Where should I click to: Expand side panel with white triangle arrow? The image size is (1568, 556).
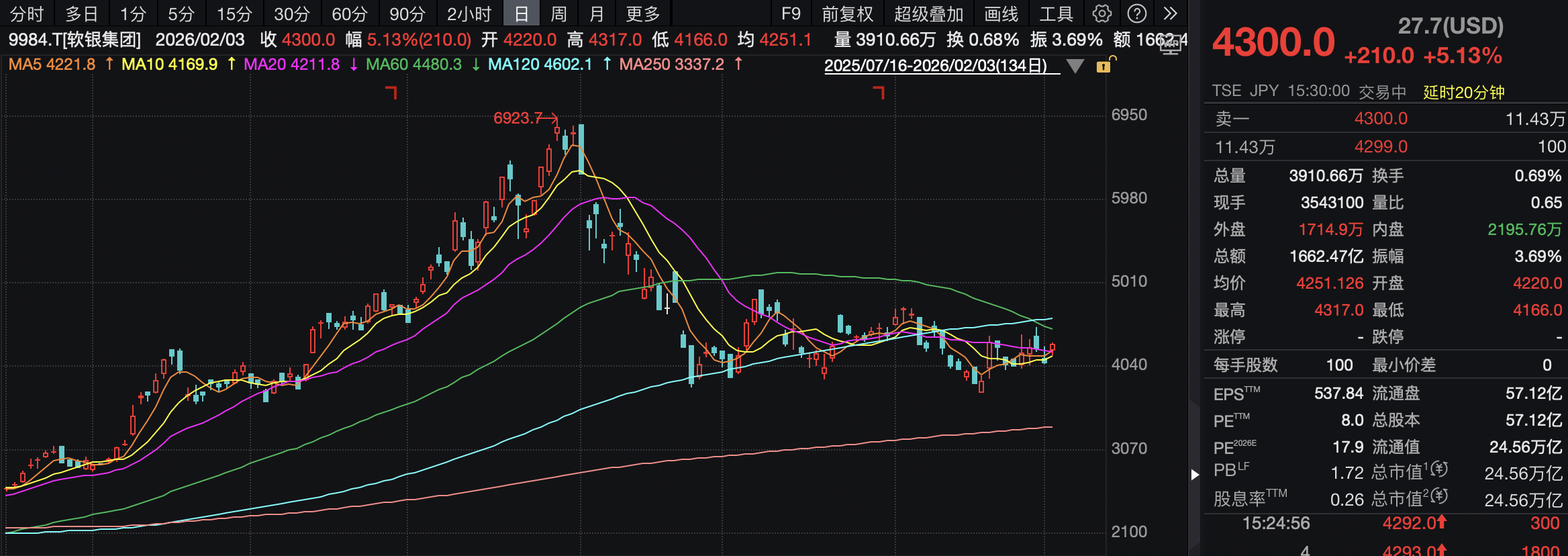pos(1195,475)
